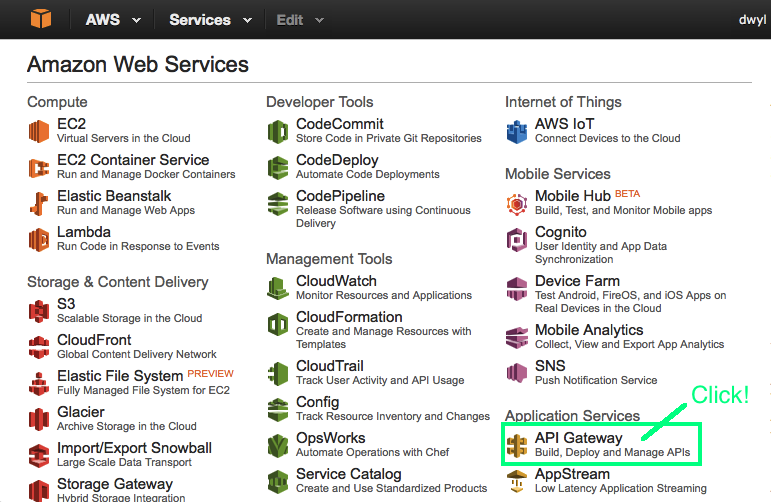Viewport: 771px width, 502px height.
Task: Open the CloudFormation icon
Action: coord(278,325)
